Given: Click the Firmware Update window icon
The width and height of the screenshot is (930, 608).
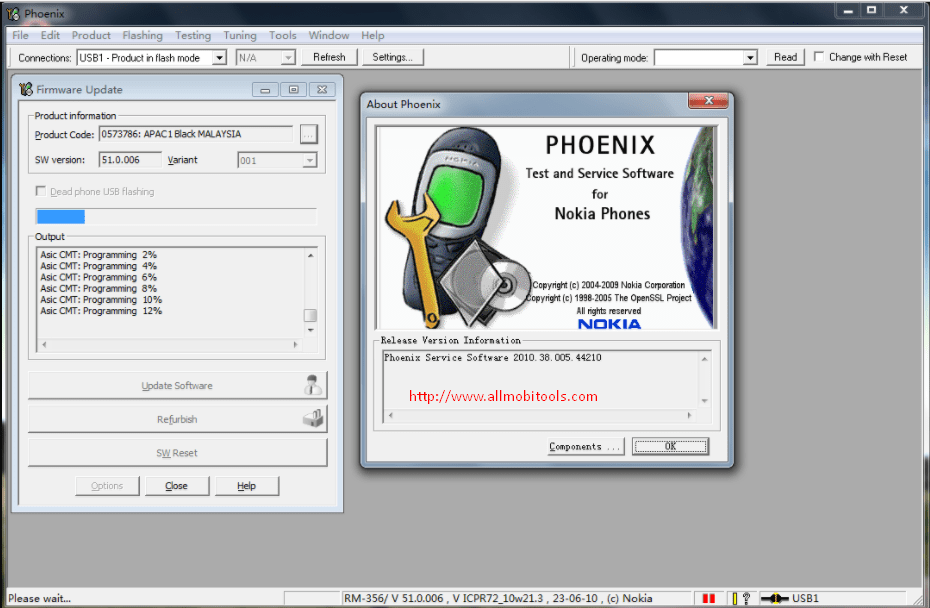Looking at the screenshot, I should tap(27, 90).
